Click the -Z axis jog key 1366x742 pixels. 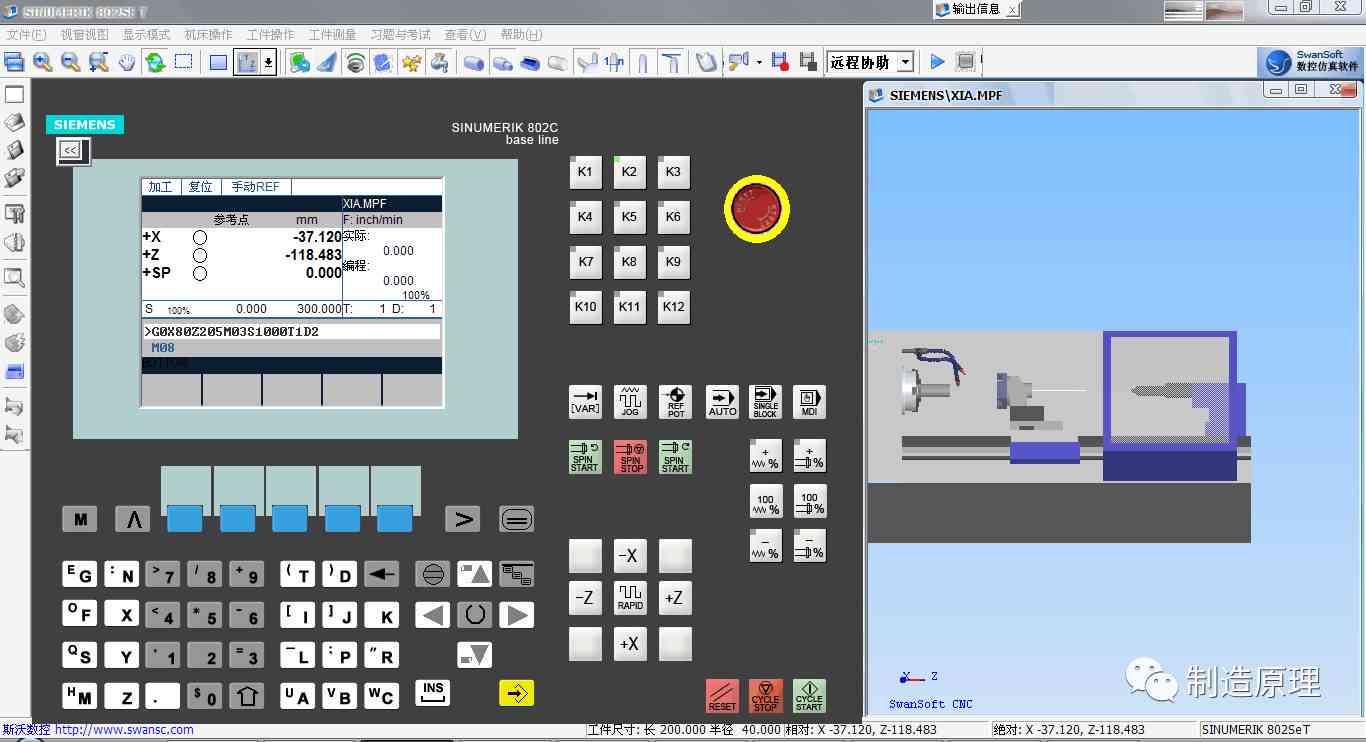click(585, 598)
